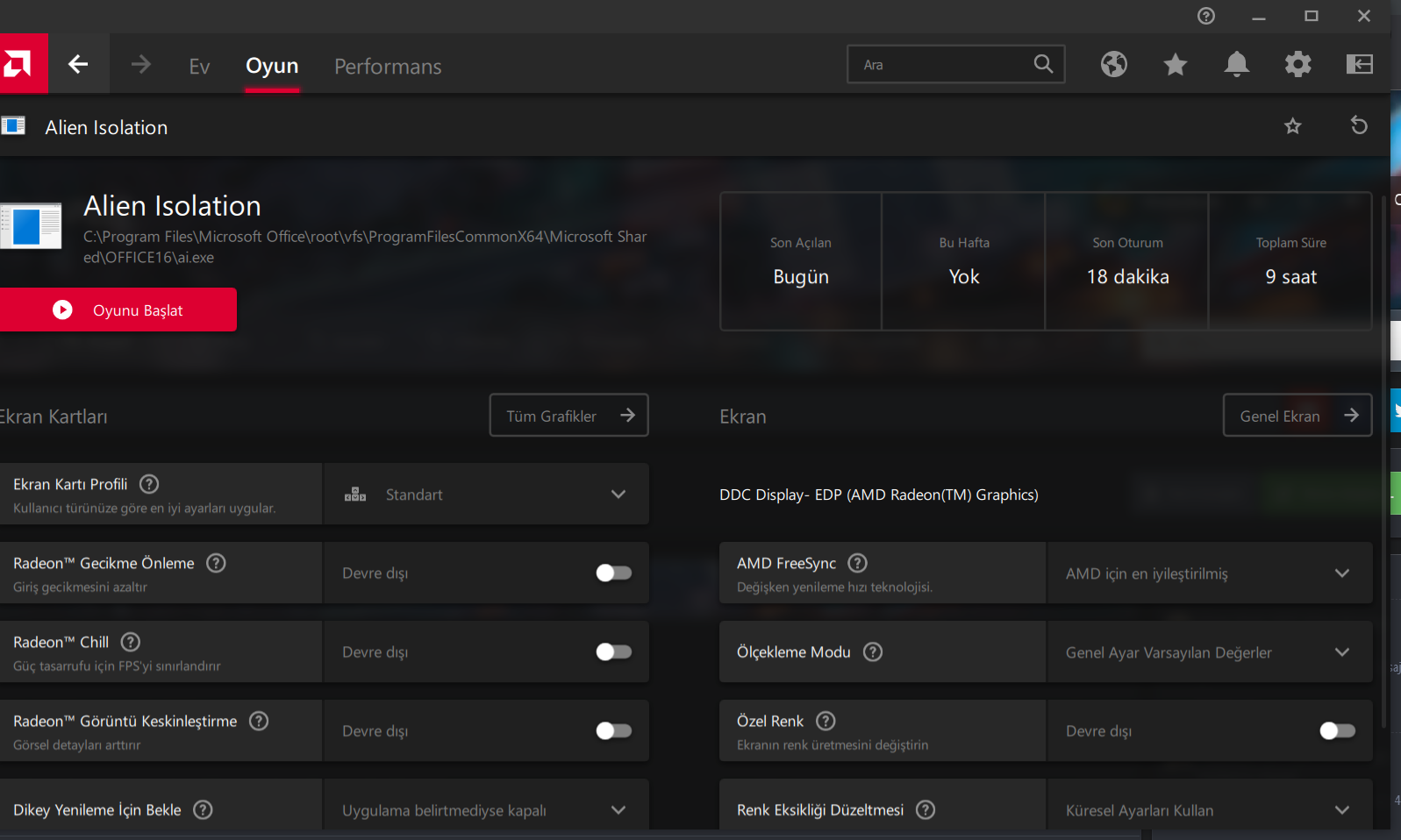The width and height of the screenshot is (1401, 840).
Task: Click the ai.exe file path text
Action: click(x=365, y=246)
